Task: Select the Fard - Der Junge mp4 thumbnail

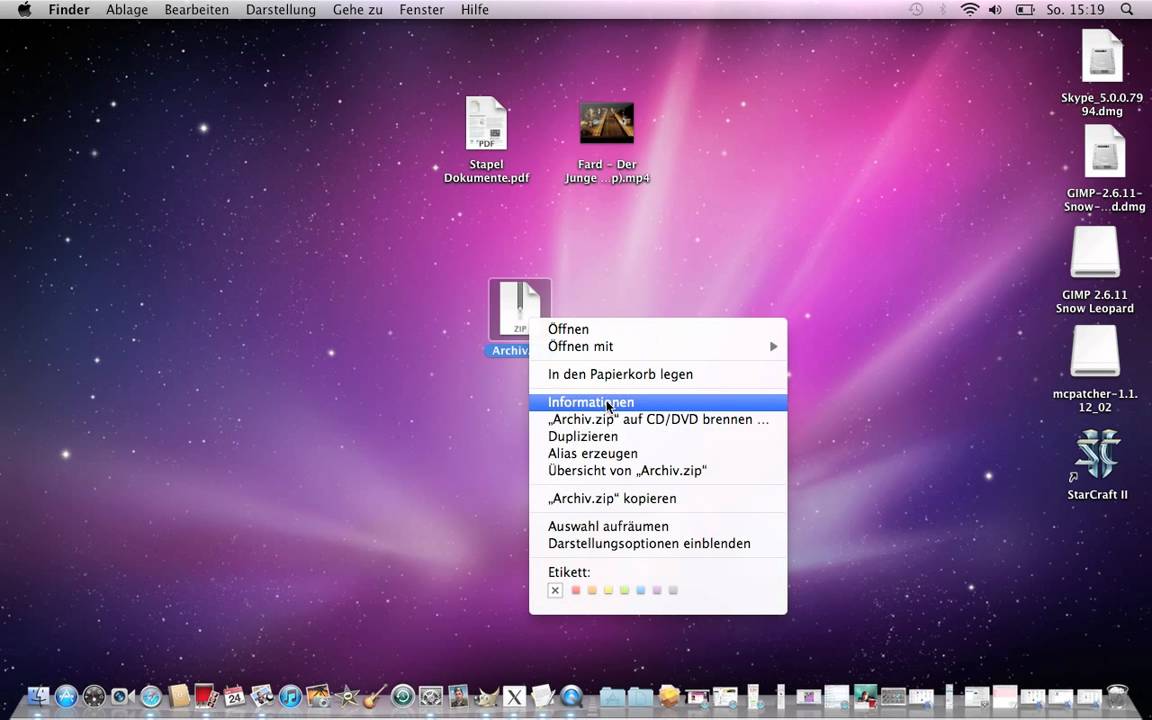Action: (x=607, y=123)
